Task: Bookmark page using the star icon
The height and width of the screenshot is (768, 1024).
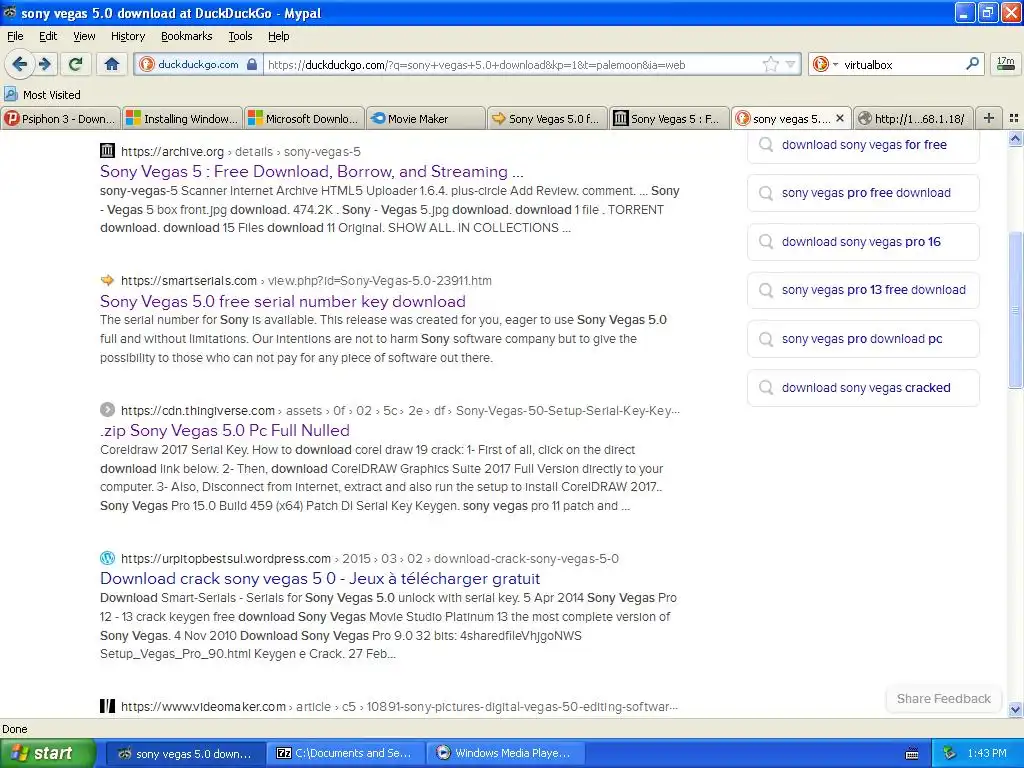Action: click(771, 64)
